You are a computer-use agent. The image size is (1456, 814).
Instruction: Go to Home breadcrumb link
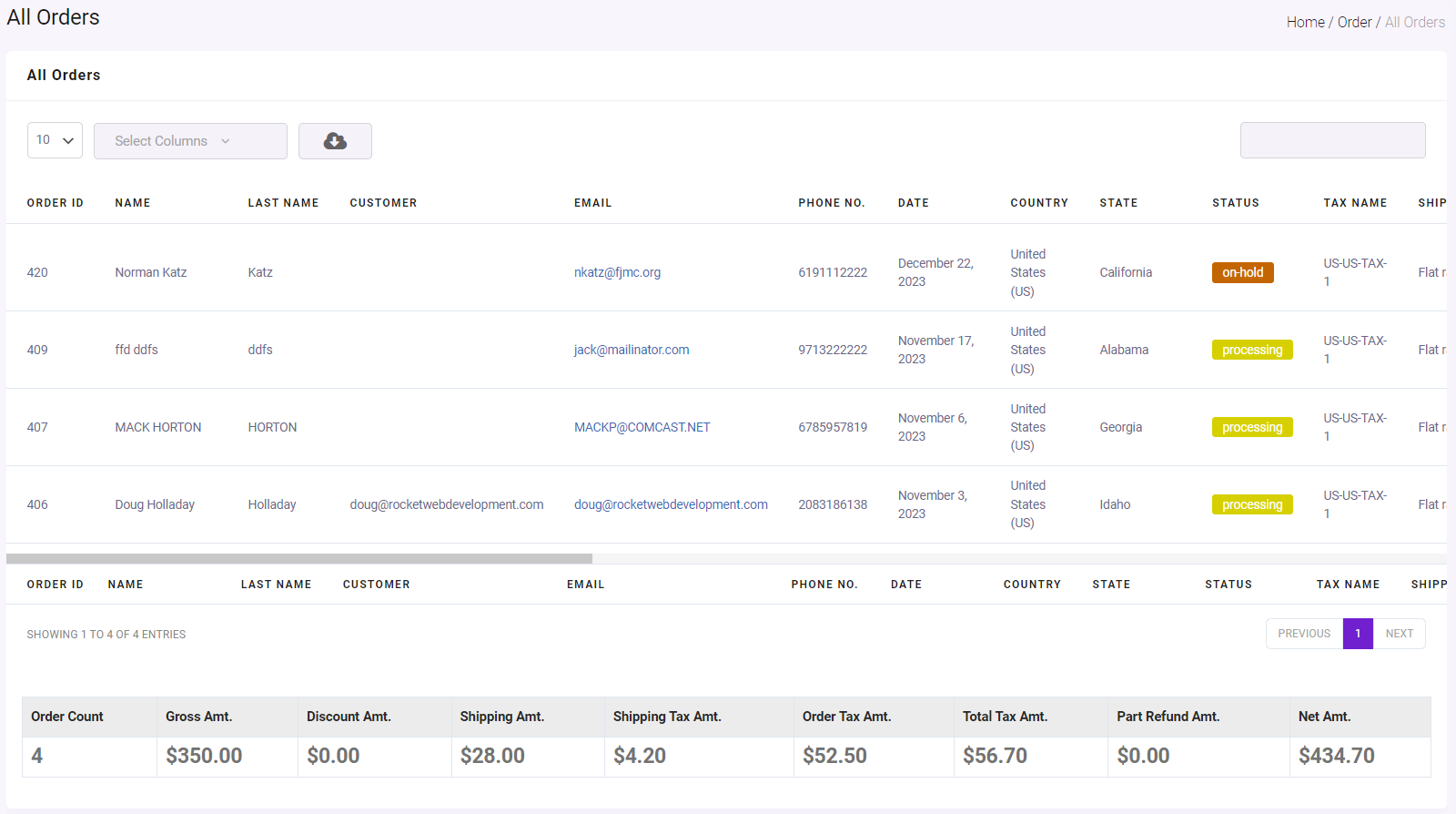point(1305,22)
